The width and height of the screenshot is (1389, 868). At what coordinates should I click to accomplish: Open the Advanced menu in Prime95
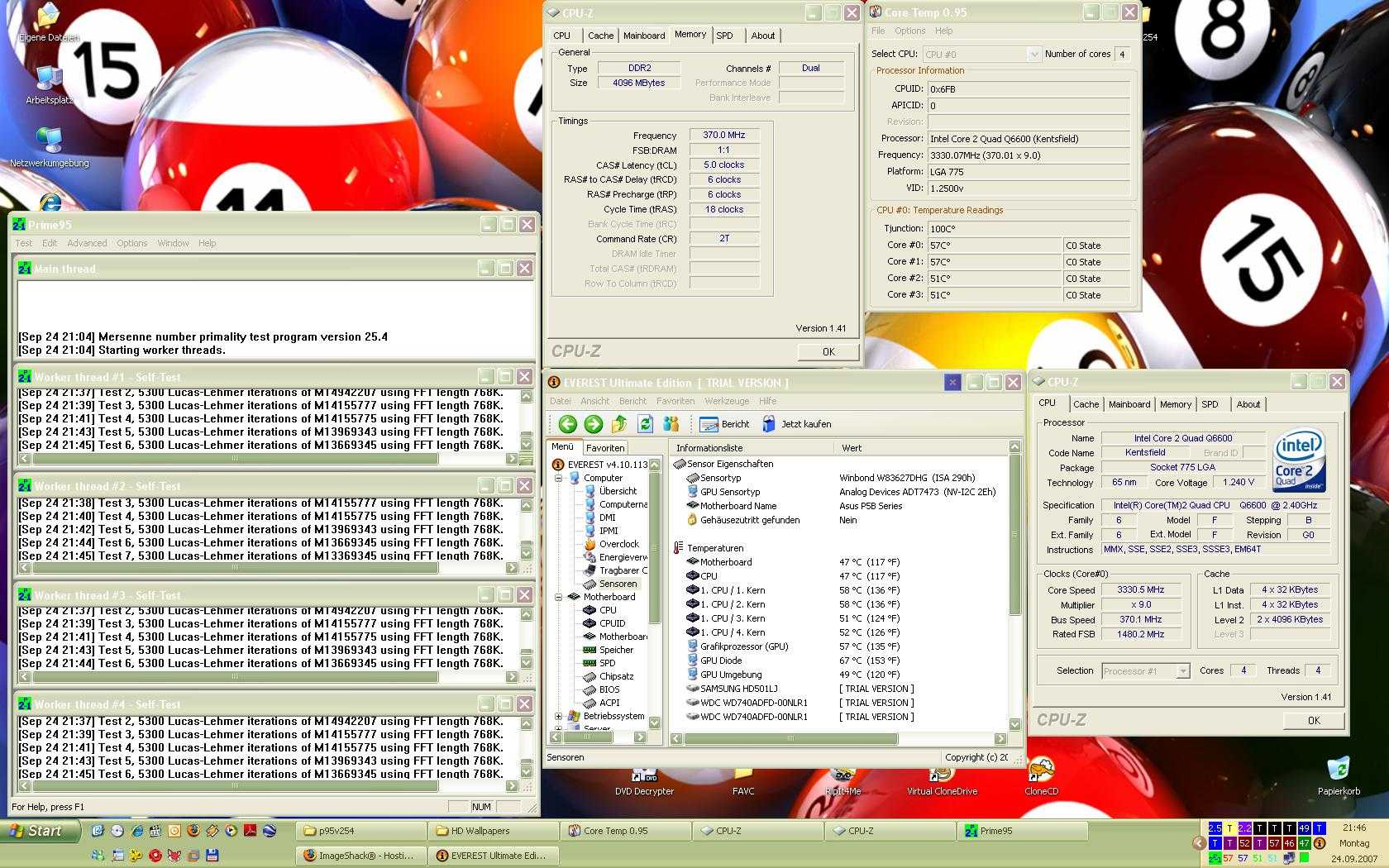87,243
